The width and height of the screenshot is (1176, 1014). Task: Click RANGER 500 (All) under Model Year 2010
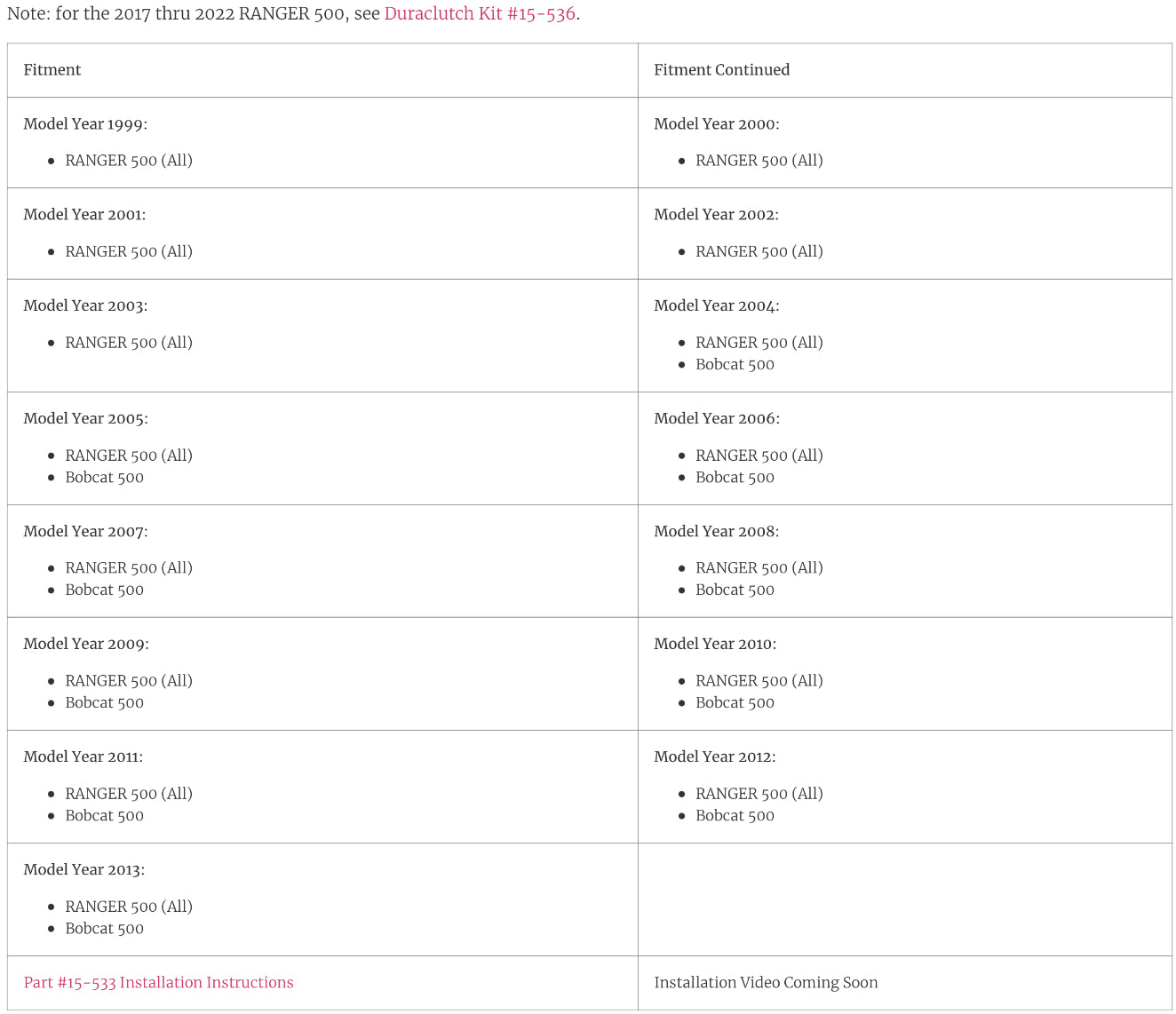[759, 680]
